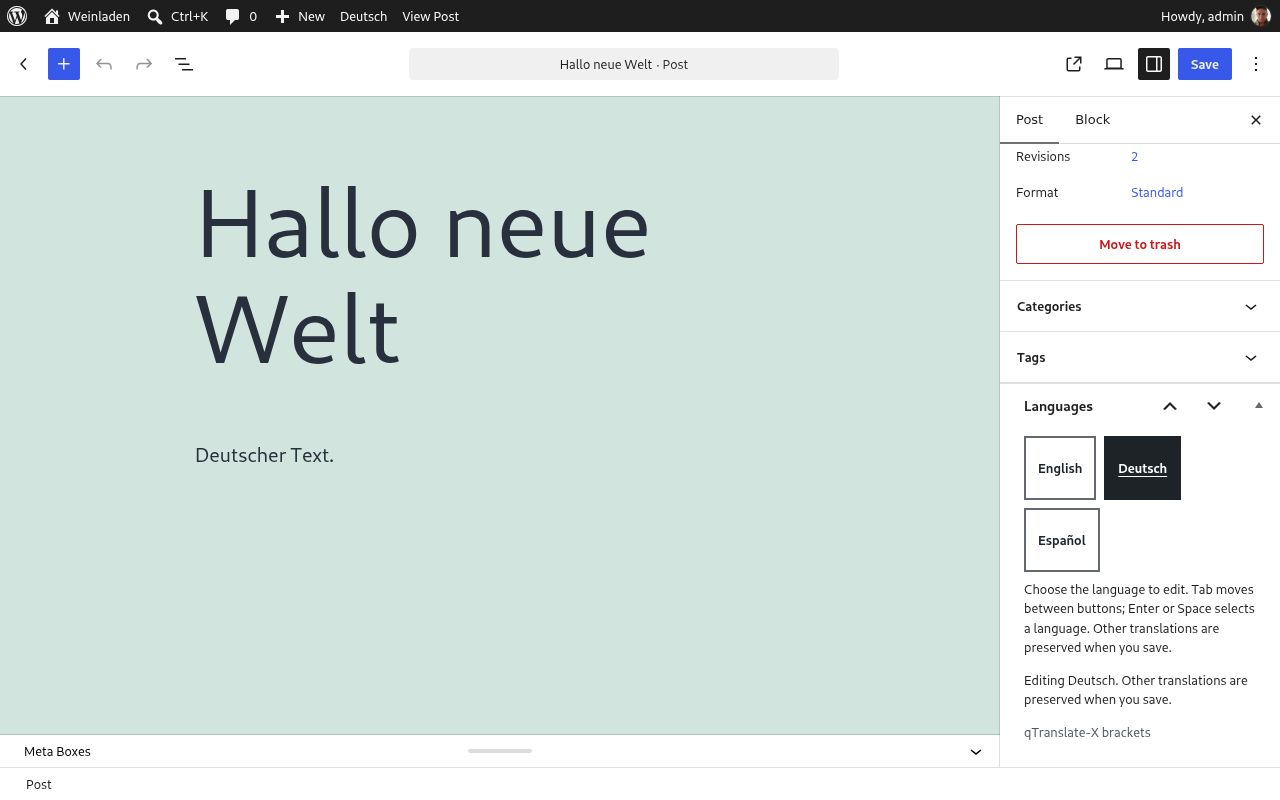Select English as editing language
The image size is (1280, 800).
click(1060, 468)
